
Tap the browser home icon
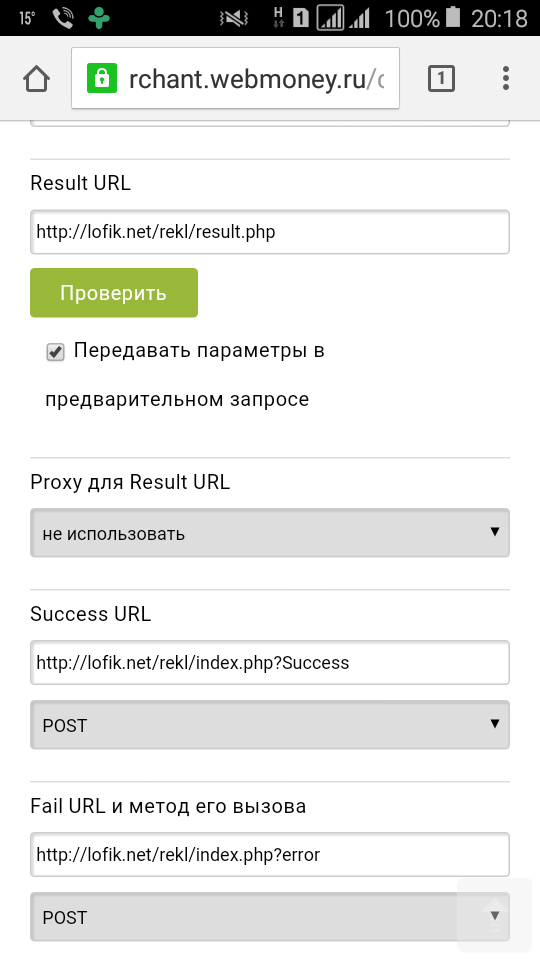[36, 78]
